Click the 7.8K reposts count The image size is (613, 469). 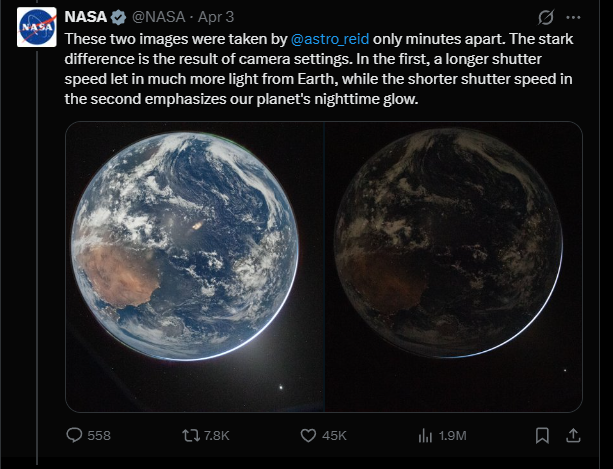217,436
